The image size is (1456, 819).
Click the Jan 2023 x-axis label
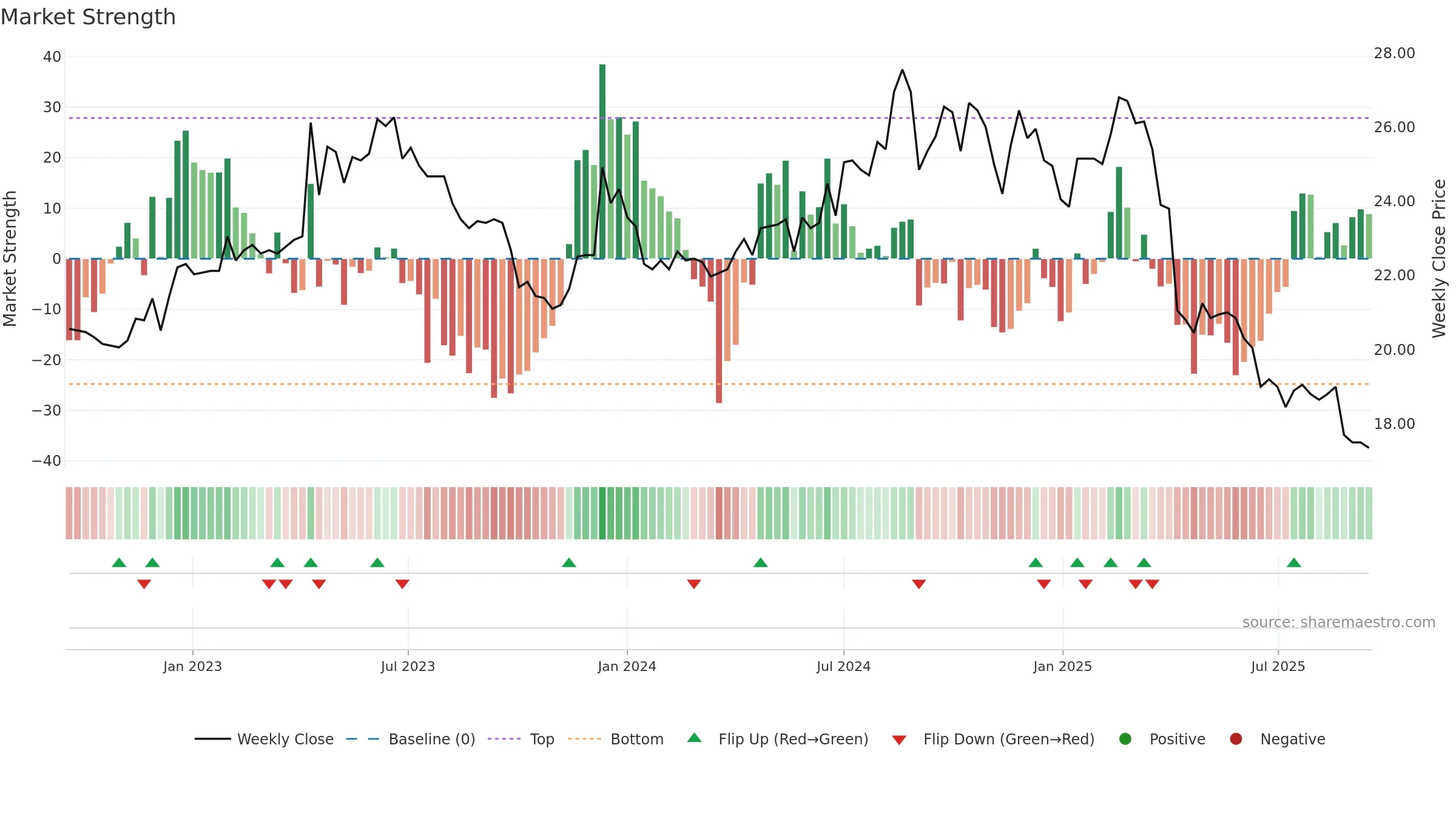tap(192, 666)
